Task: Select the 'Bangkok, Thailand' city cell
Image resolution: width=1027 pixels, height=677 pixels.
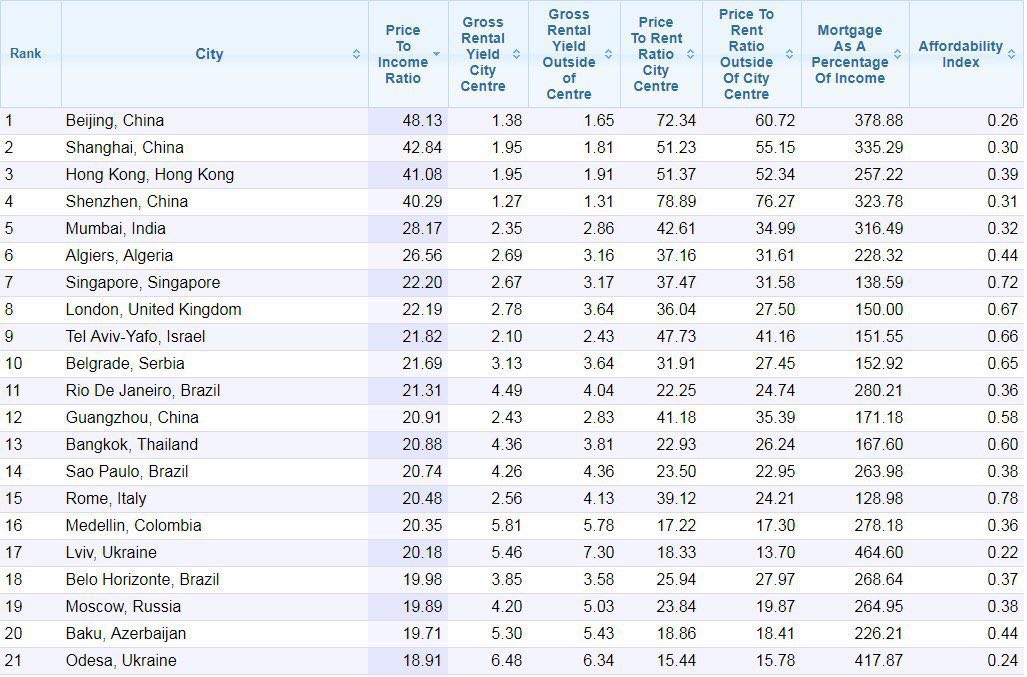Action: click(x=215, y=445)
